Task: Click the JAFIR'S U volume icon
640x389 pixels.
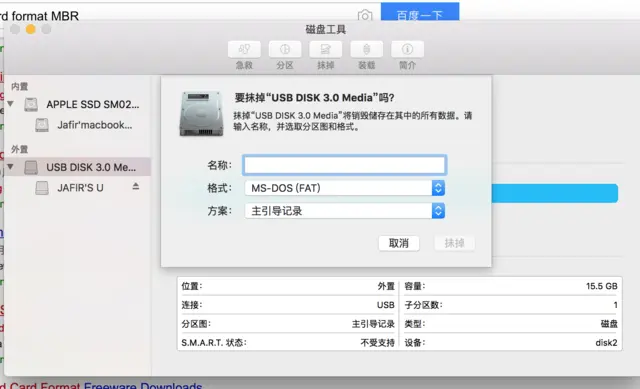Action: click(x=42, y=188)
